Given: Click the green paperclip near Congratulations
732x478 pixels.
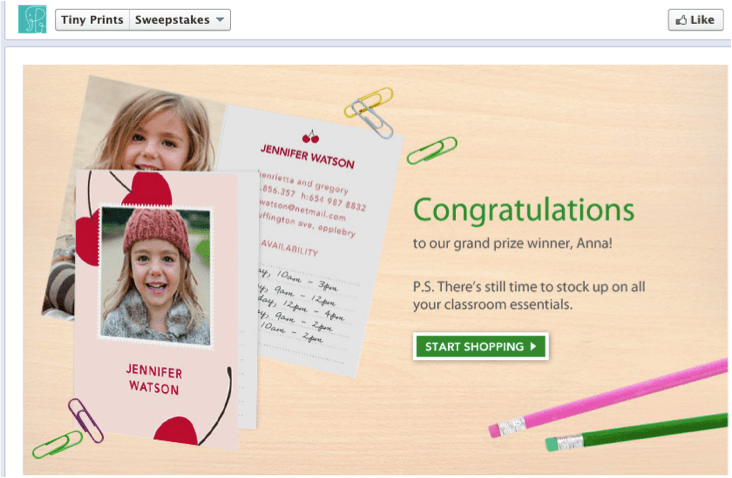Looking at the screenshot, I should [x=432, y=150].
